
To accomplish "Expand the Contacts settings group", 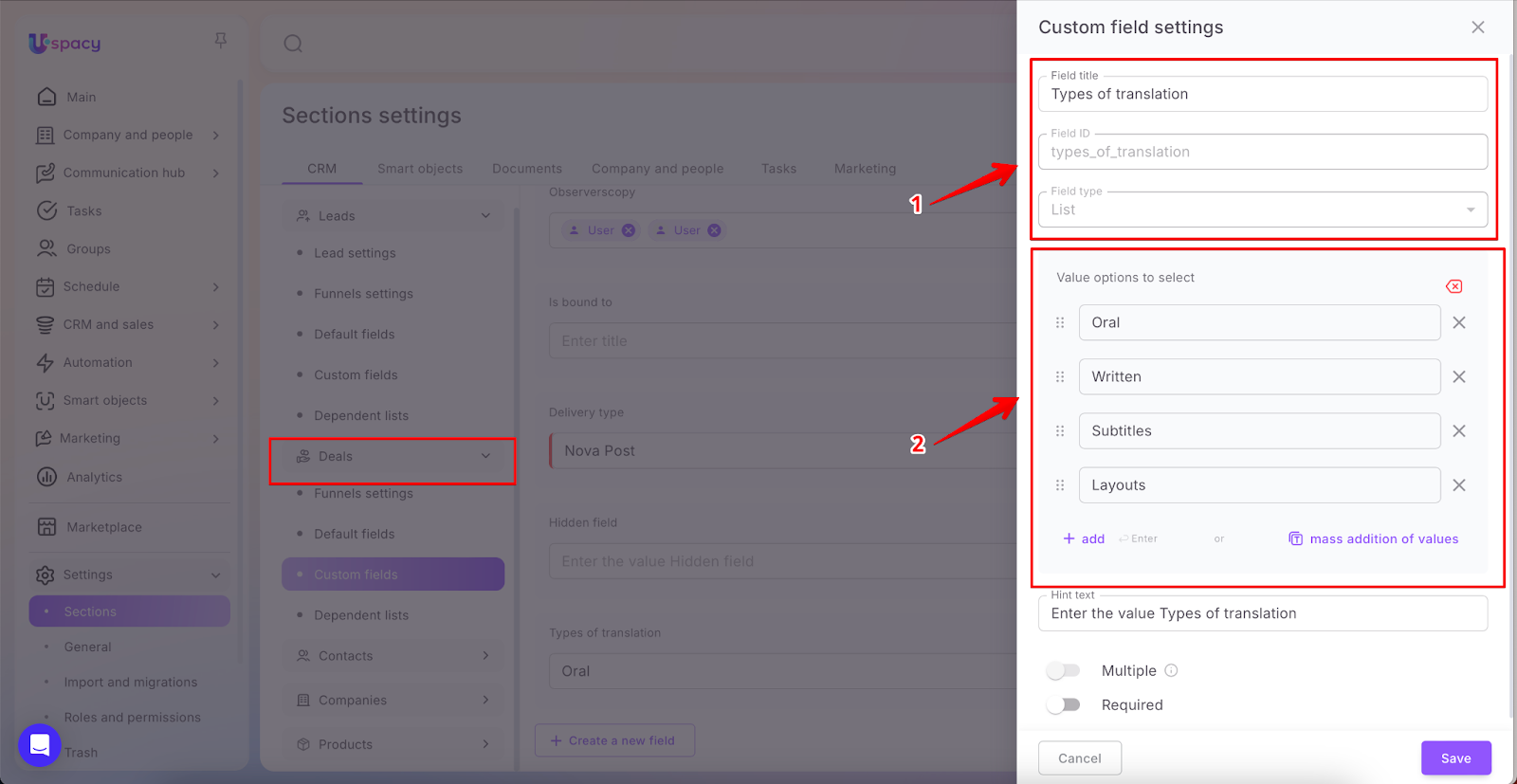I will coord(485,655).
